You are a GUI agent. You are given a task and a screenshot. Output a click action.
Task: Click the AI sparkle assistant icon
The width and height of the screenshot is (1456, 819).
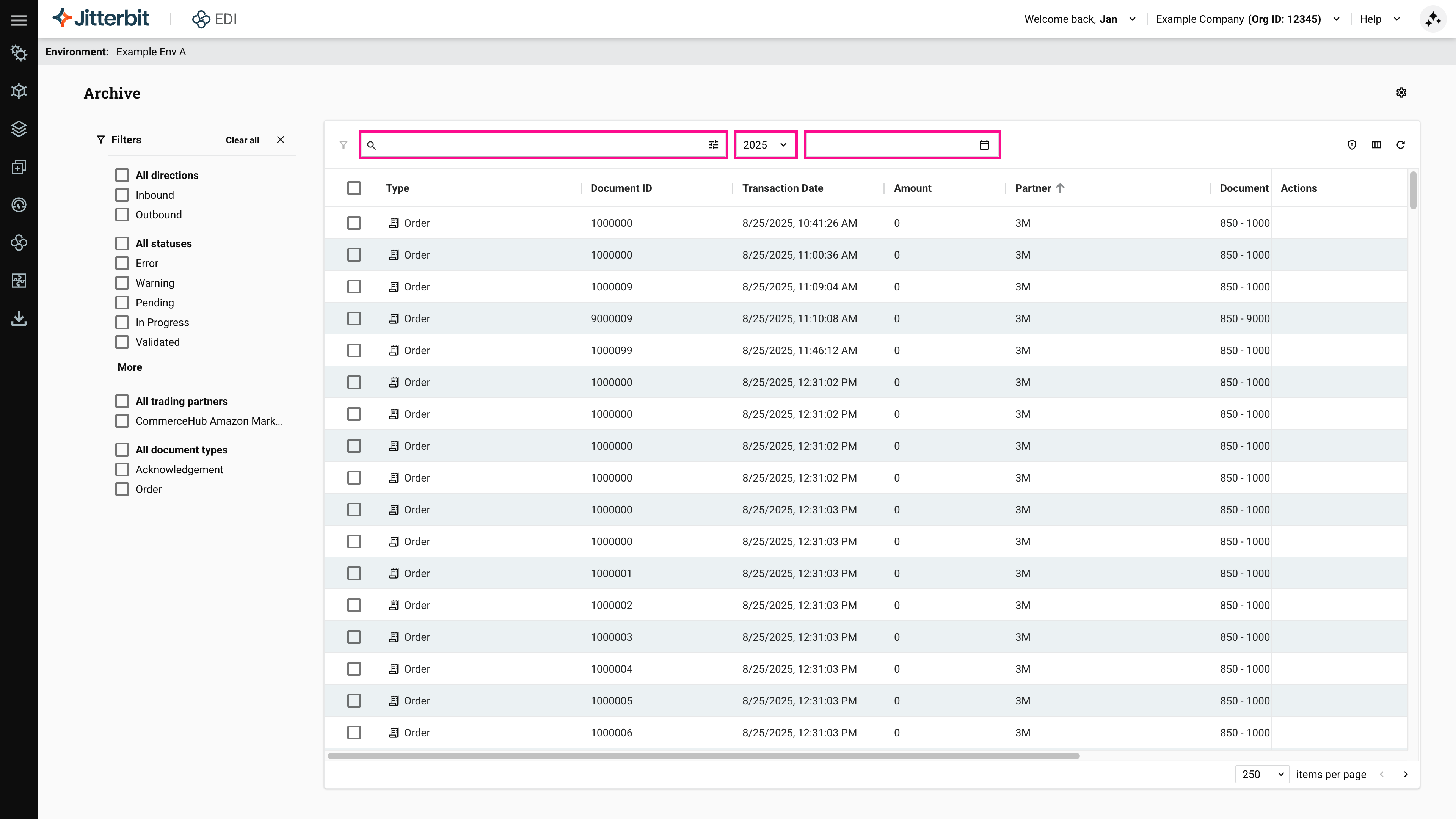1432,19
